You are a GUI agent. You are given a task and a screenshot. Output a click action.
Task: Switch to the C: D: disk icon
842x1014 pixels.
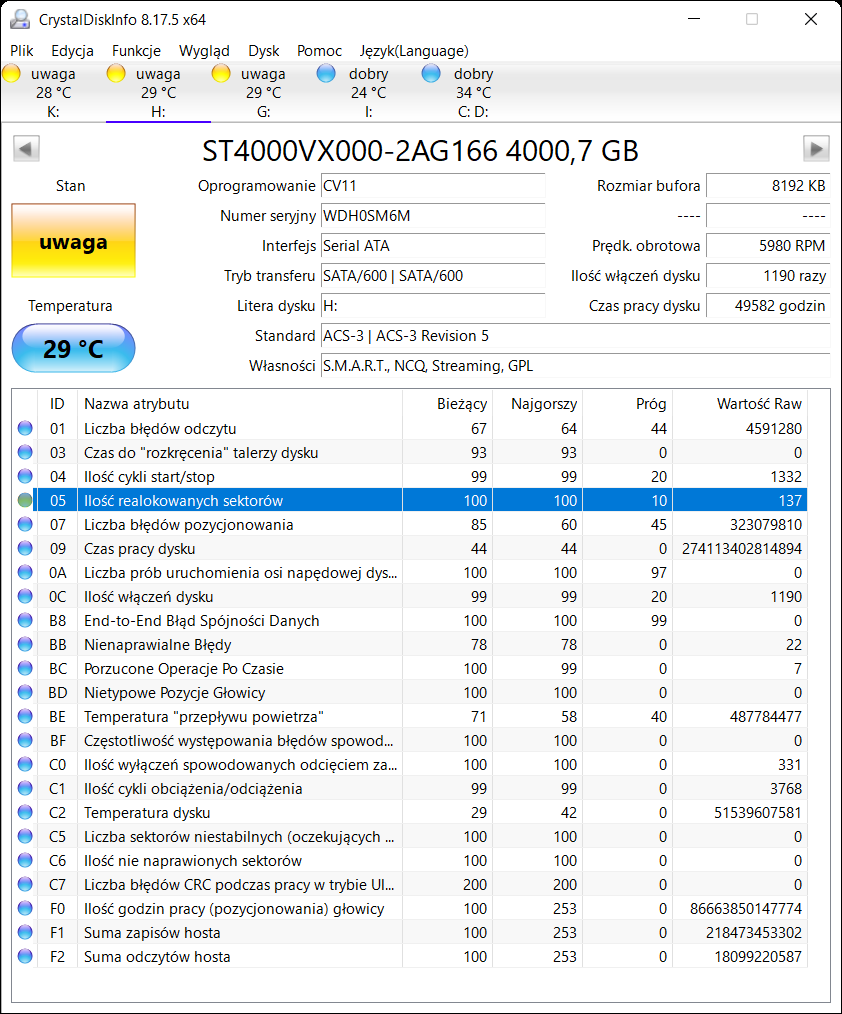431,73
